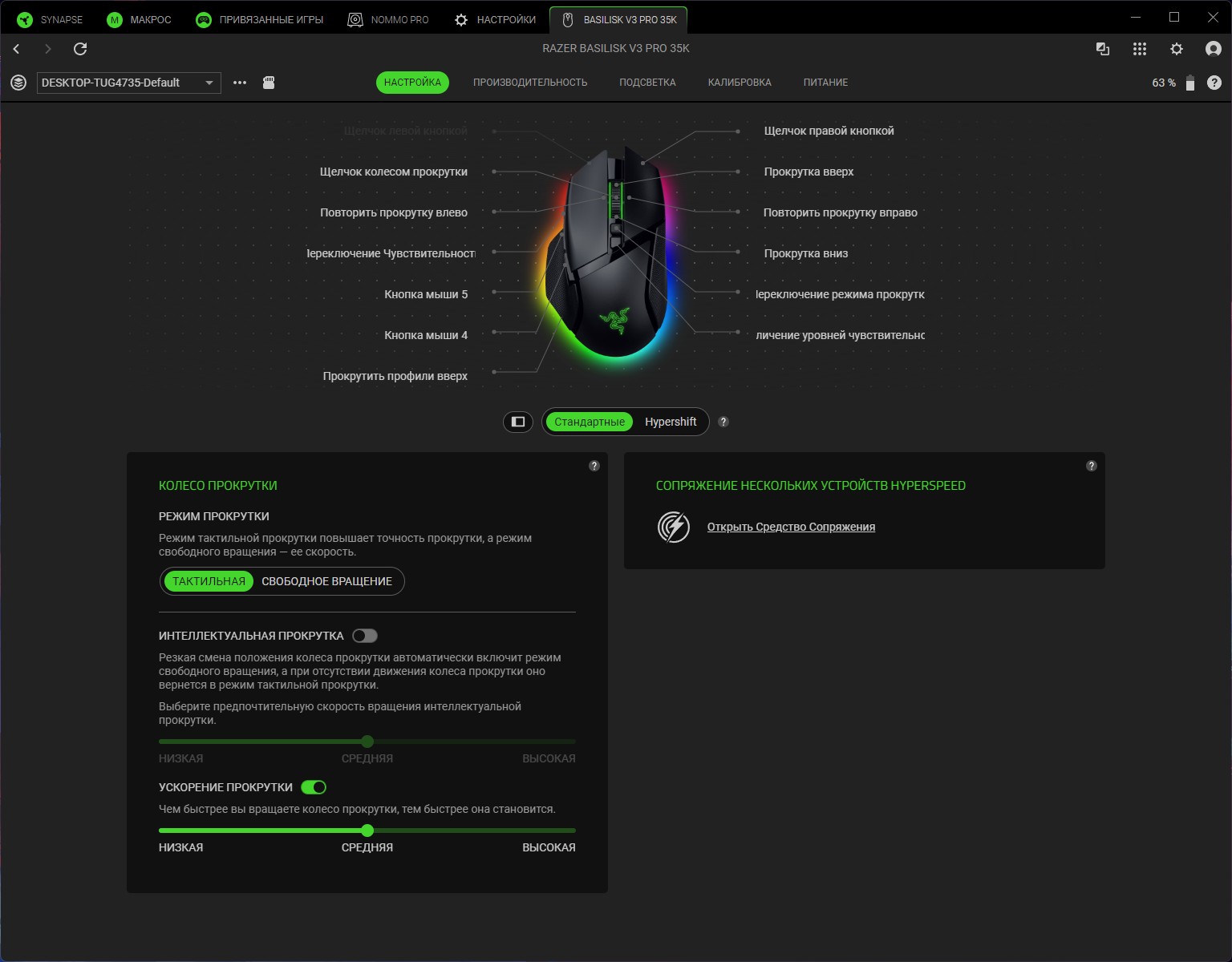This screenshot has height=962, width=1232.
Task: Open the window switcher icon in header
Action: (1103, 49)
